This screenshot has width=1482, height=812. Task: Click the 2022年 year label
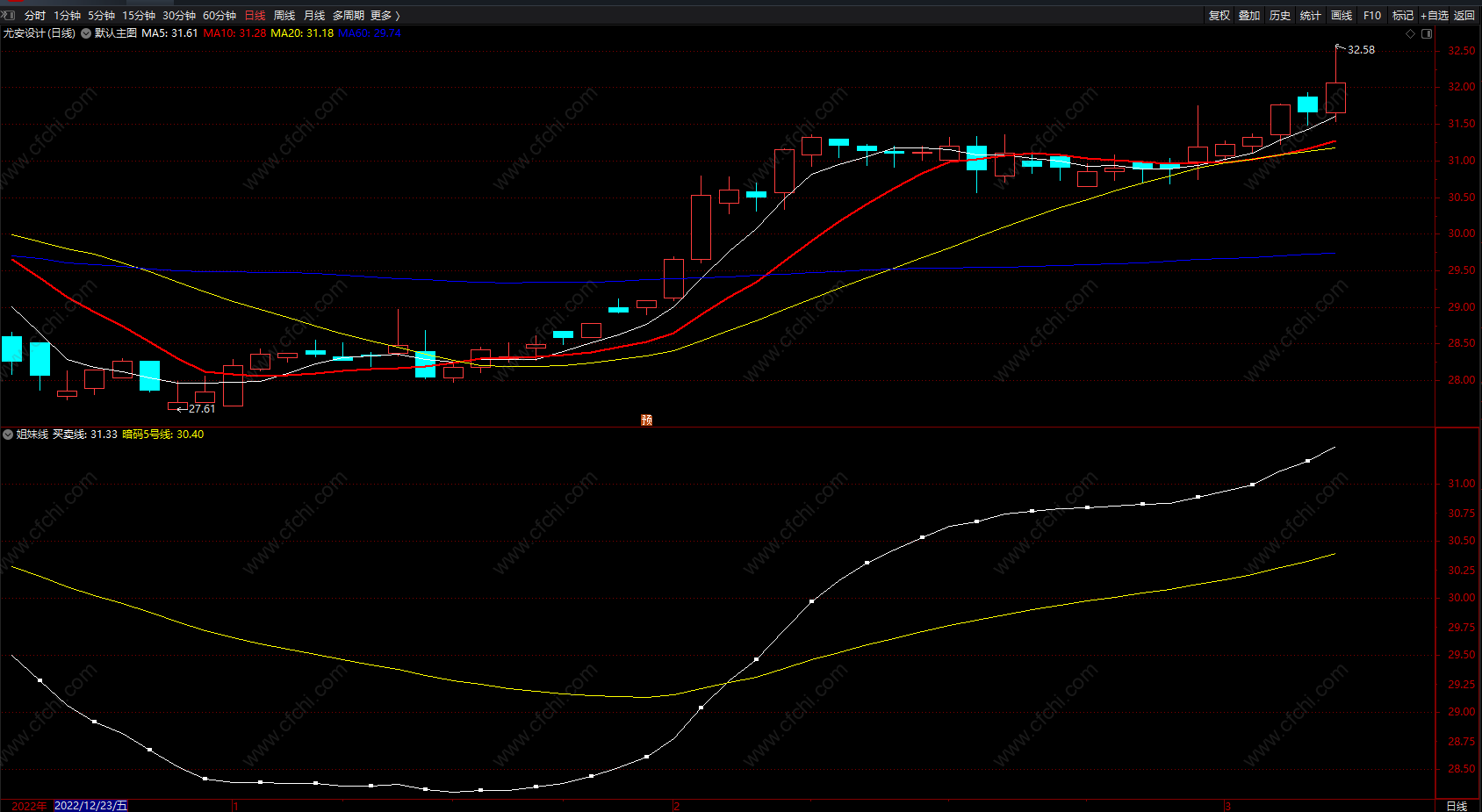click(x=29, y=806)
